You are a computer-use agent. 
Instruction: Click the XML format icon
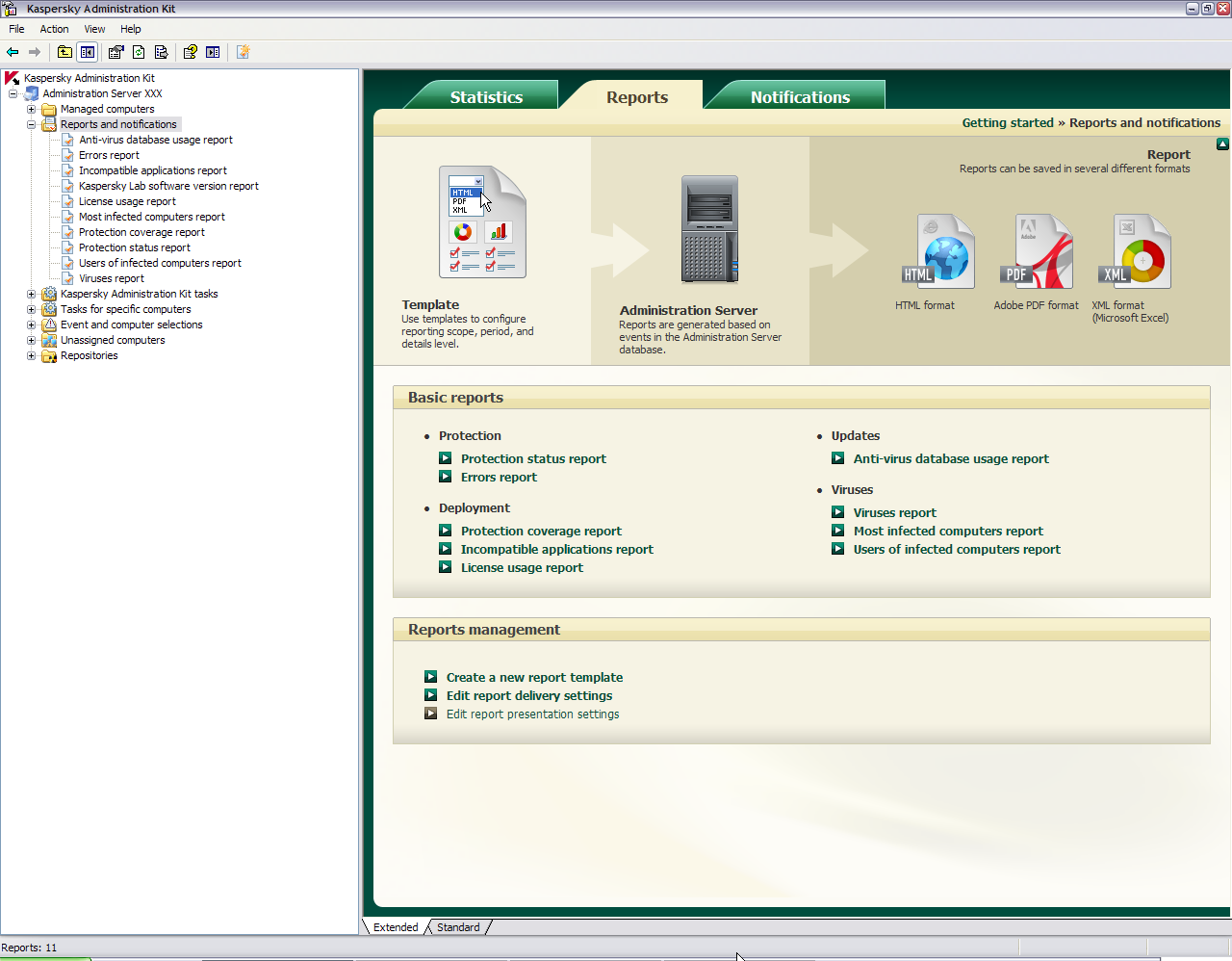click(1135, 251)
